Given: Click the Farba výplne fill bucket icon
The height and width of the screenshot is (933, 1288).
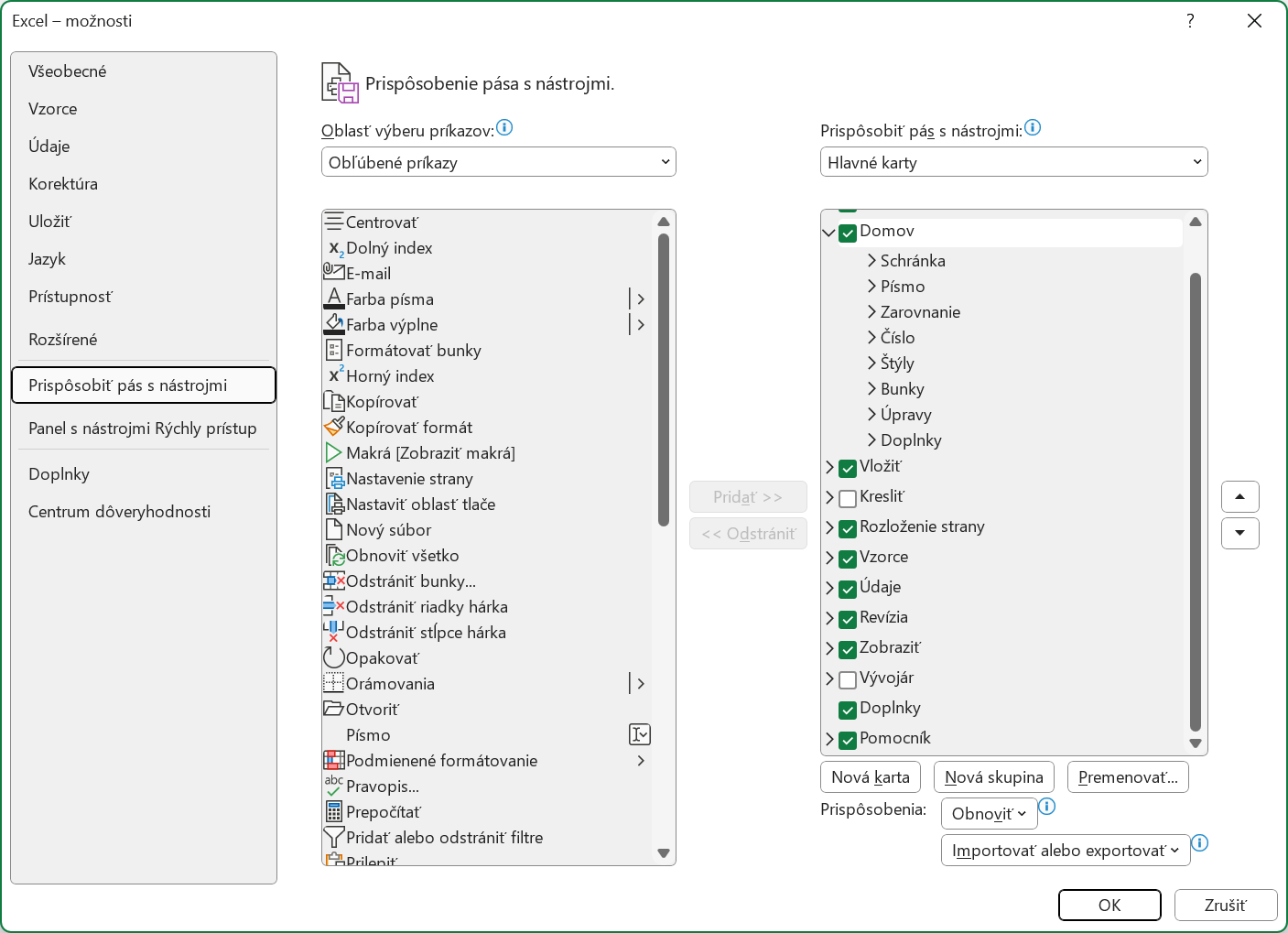Looking at the screenshot, I should click(x=334, y=324).
